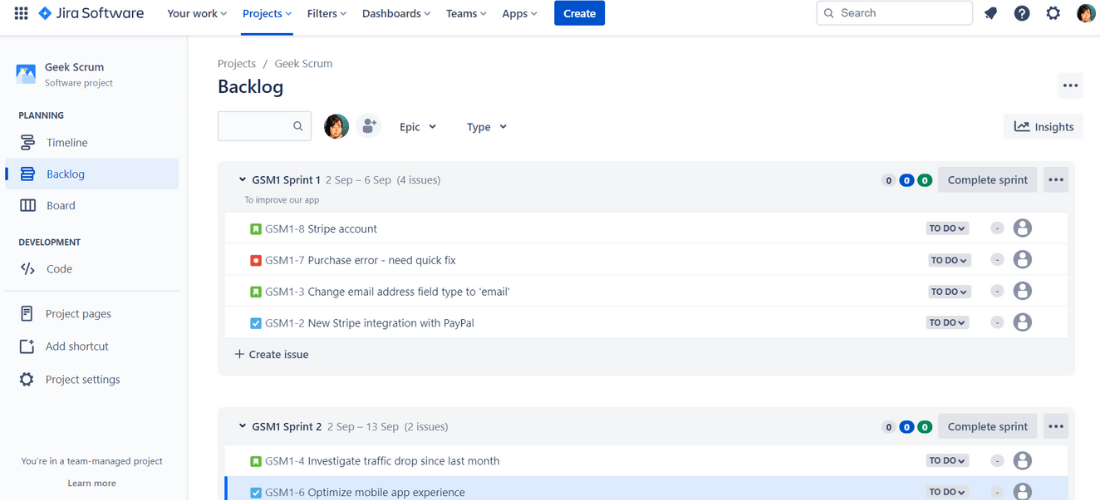Click Complete sprint for GSM1 Sprint 1
The height and width of the screenshot is (500, 1100).
point(987,180)
